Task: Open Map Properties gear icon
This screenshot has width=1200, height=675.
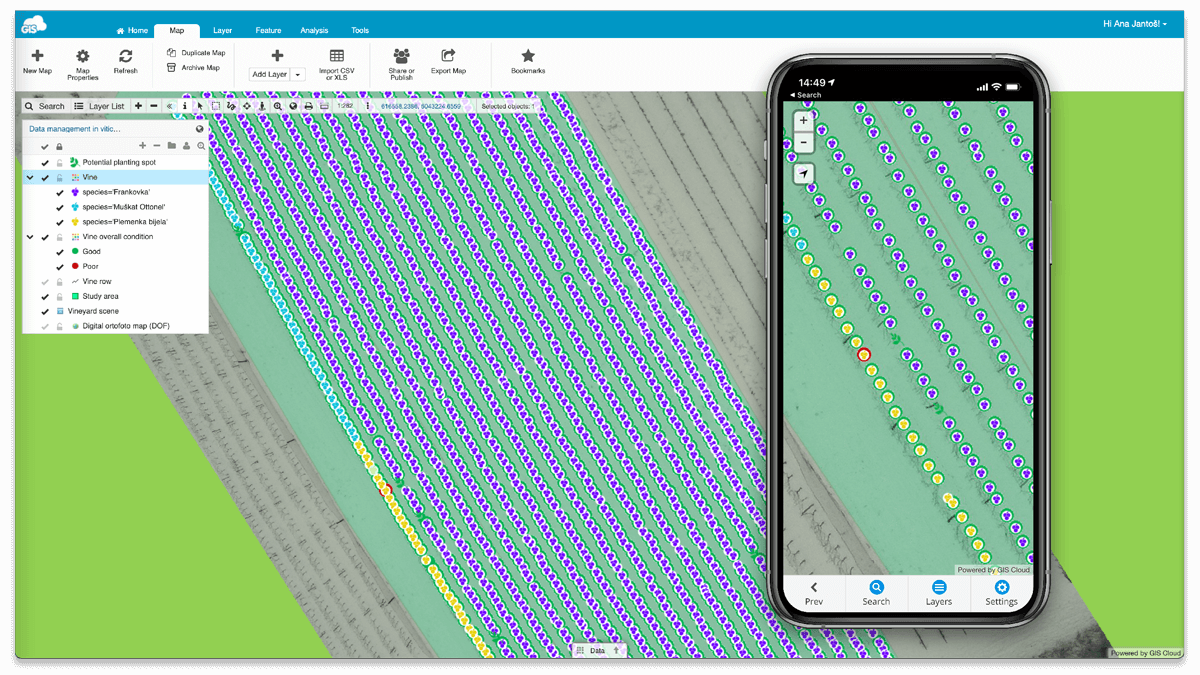Action: point(83,57)
